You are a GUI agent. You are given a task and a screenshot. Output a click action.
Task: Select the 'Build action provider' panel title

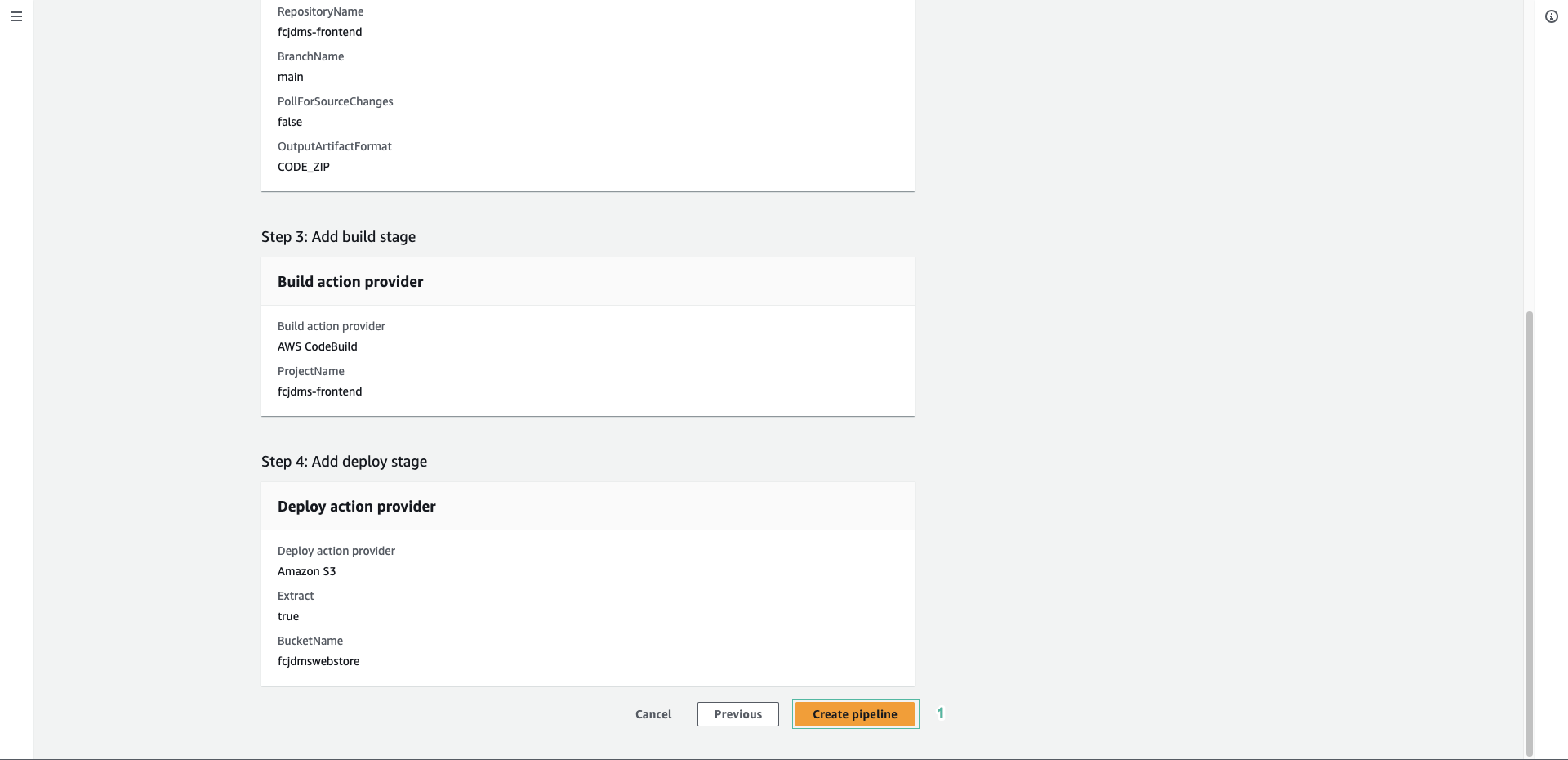350,282
